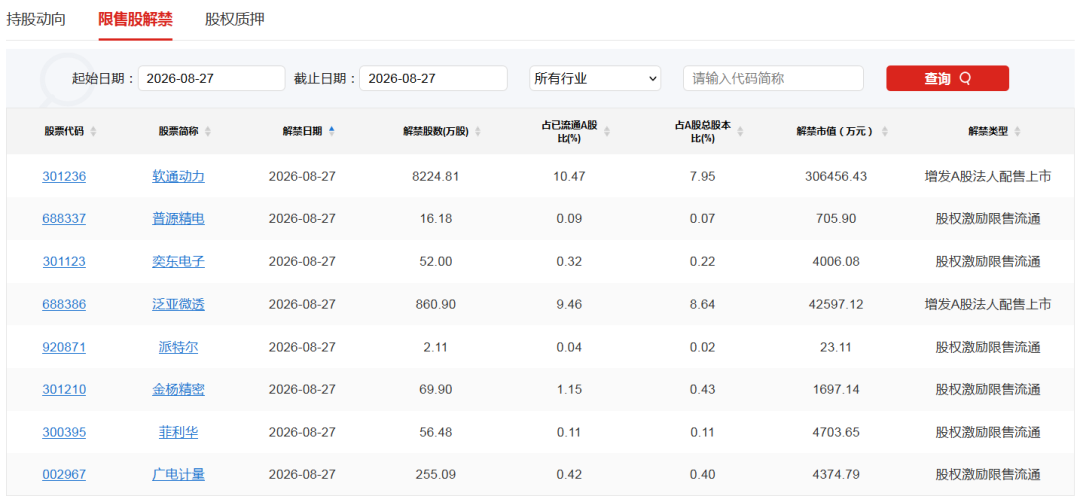Select value 4006.08 in 奕东电子 row
The height and width of the screenshot is (502, 1080).
(x=835, y=262)
